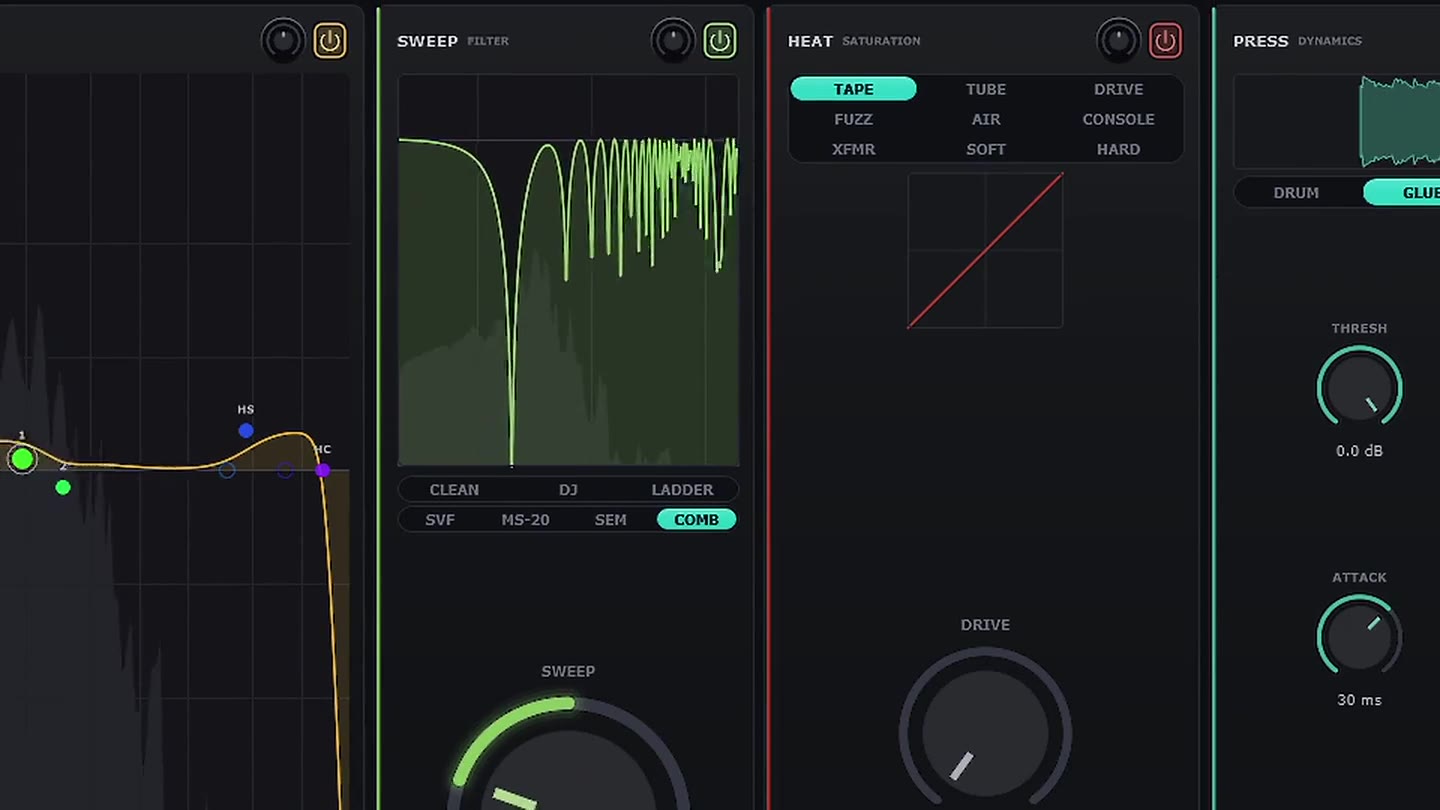Screen dimensions: 1440x810
Task: Select the small green EQ band 2 node
Action: click(x=63, y=487)
